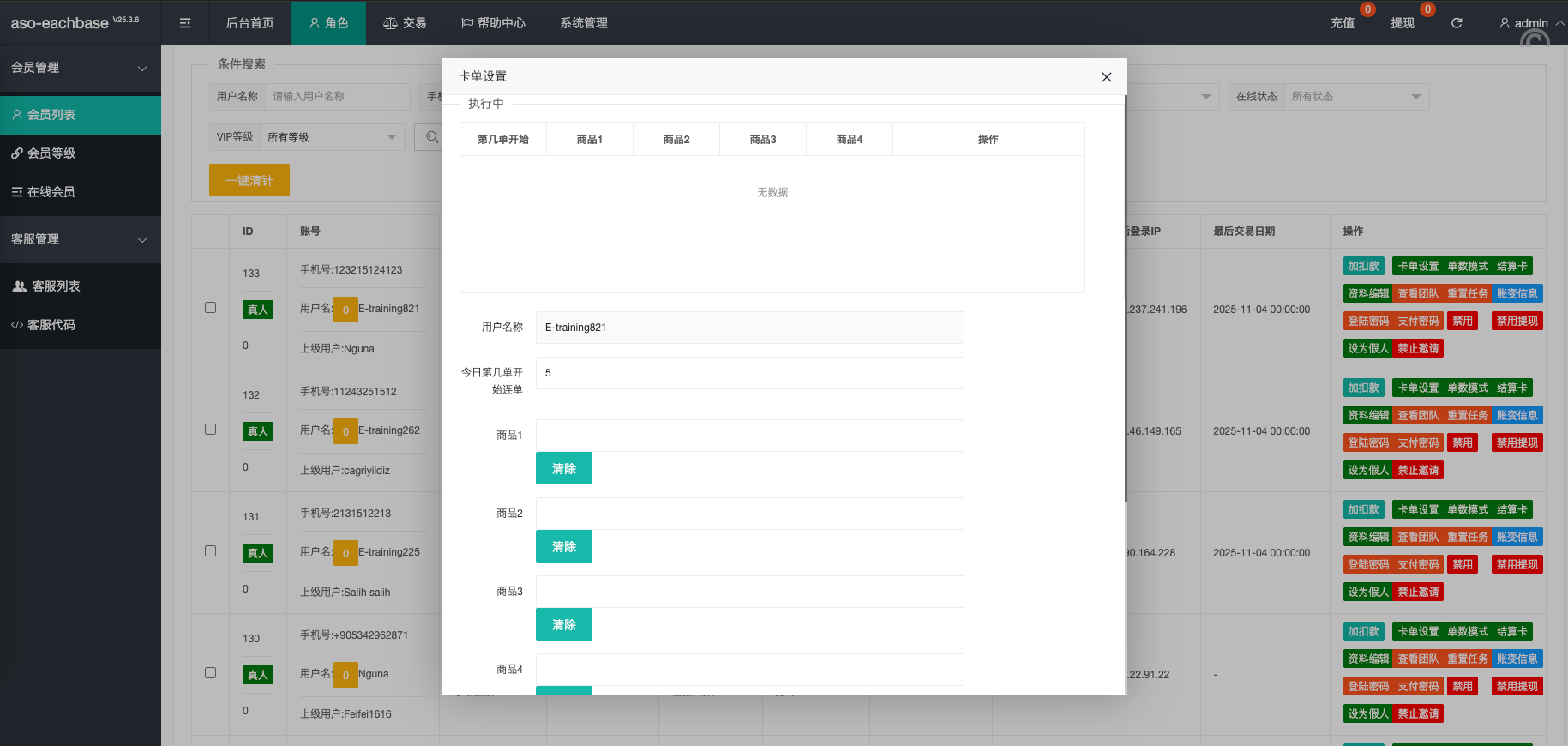Switch to the 交易 top menu
Screen dimensions: 1568x746
click(405, 23)
